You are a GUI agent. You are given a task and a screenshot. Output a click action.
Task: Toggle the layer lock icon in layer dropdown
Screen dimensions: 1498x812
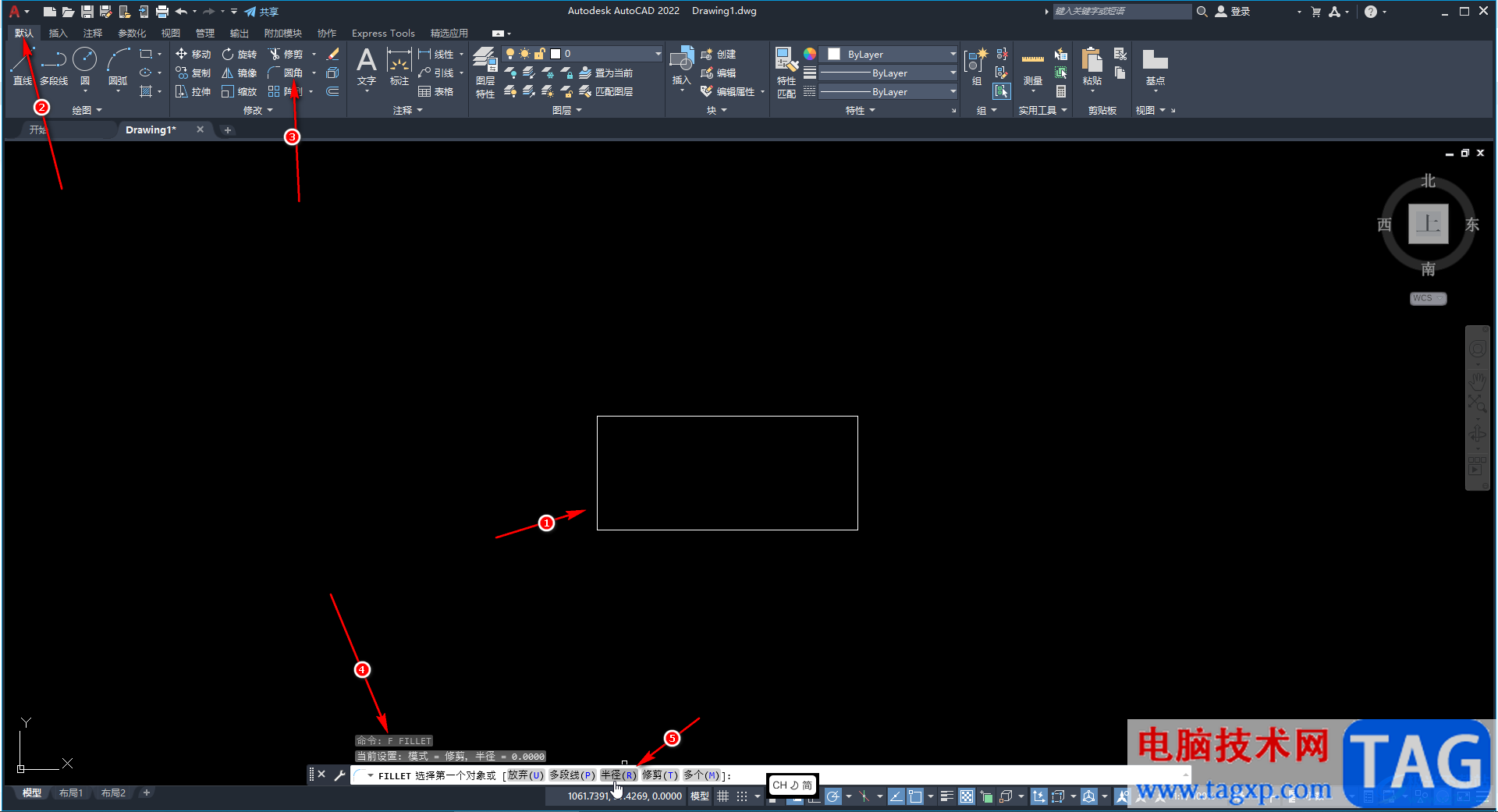point(539,54)
